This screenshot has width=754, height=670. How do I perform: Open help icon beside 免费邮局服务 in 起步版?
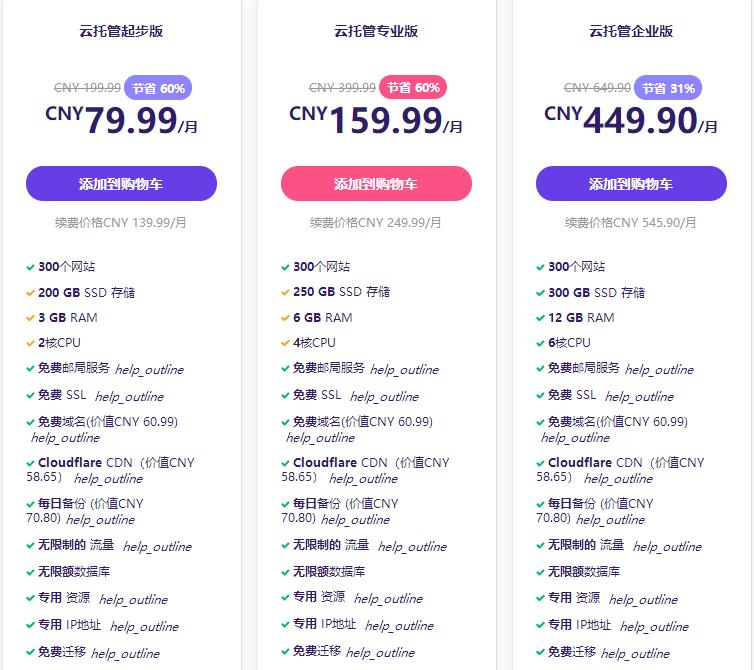[x=149, y=370]
